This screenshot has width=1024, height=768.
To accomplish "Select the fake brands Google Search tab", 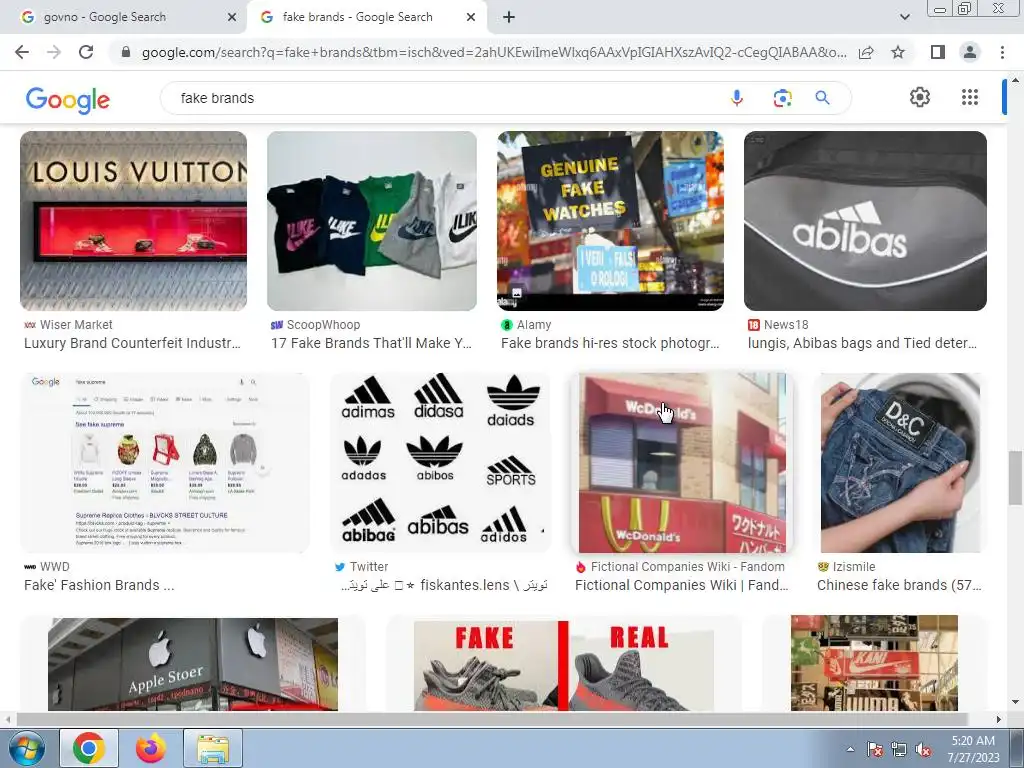I will click(366, 17).
